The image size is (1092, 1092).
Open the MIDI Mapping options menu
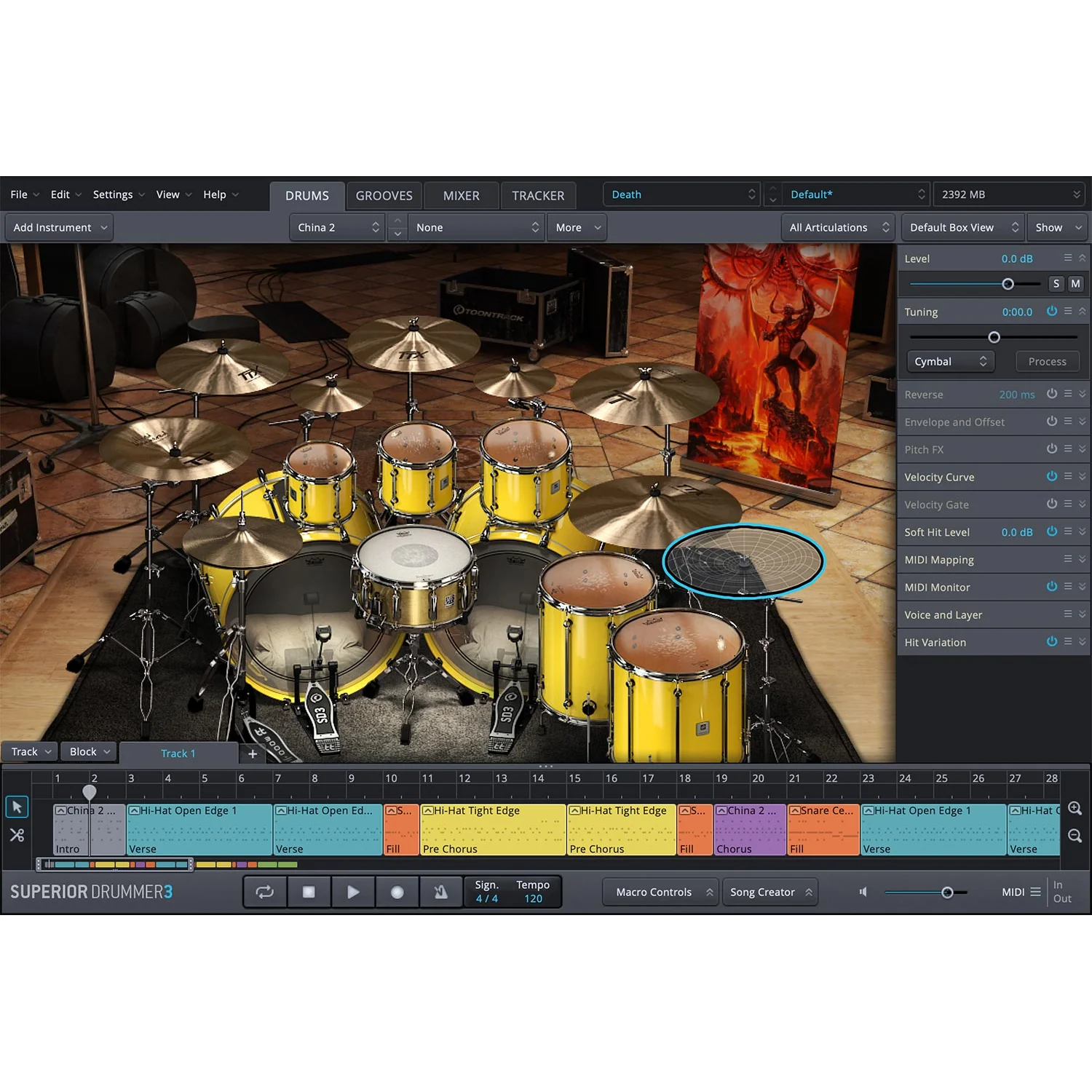point(1067,559)
